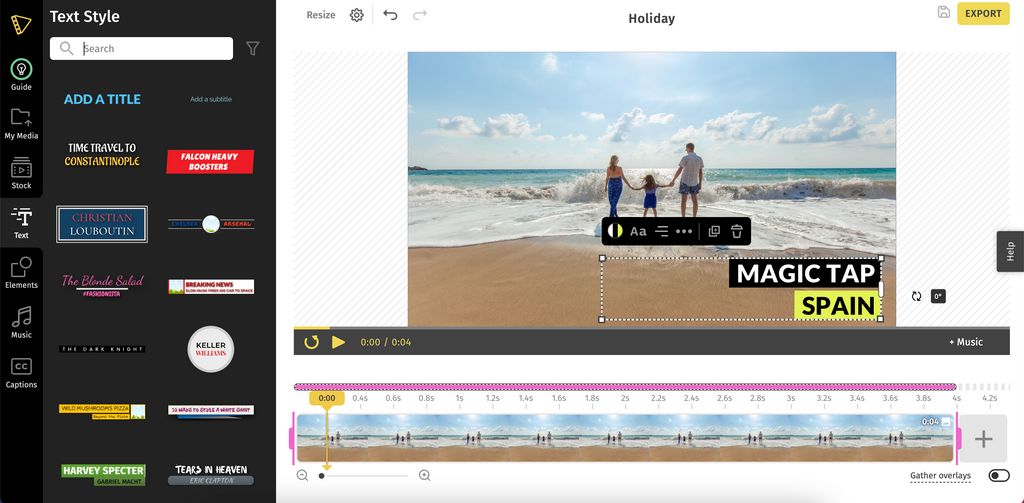Viewport: 1024px width, 503px height.
Task: Open the text style filter funnel
Action: (253, 48)
